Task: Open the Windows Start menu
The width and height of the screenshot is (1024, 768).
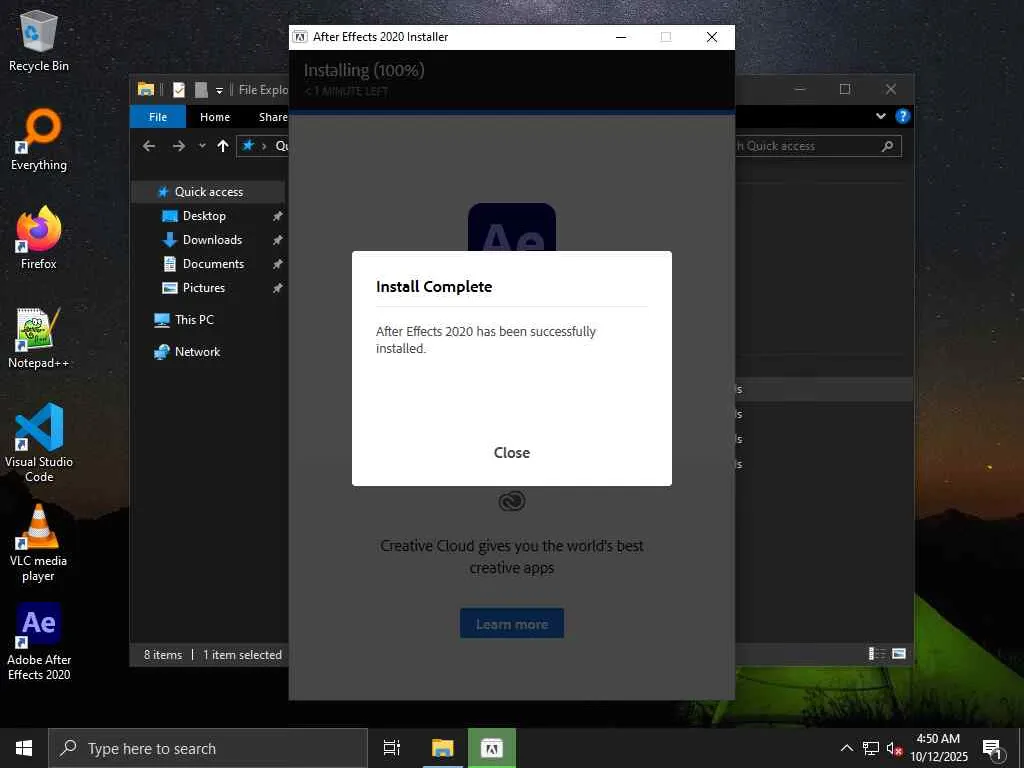Action: [24, 748]
